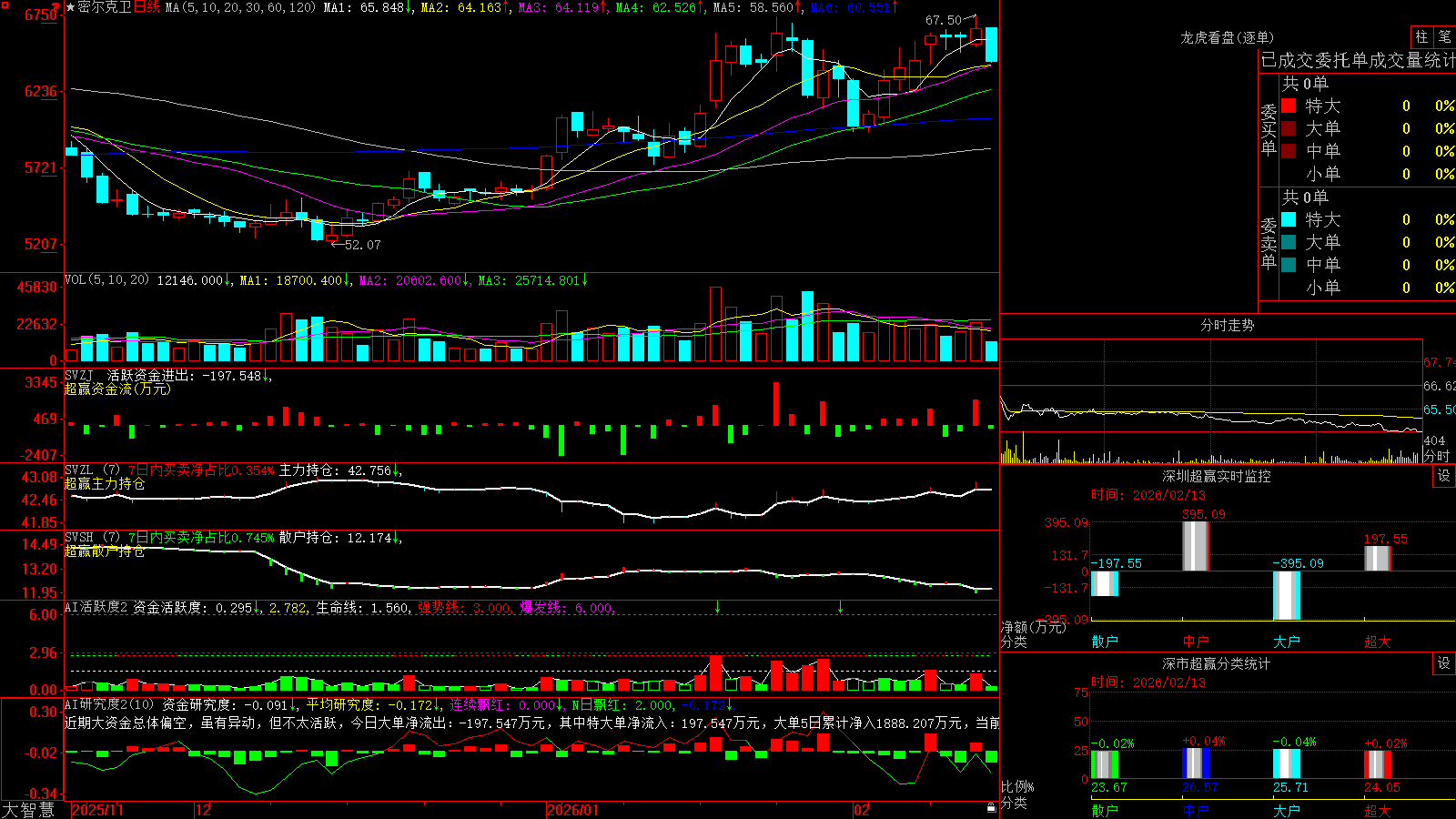Click the star icon before 密尔克卫

[70, 7]
